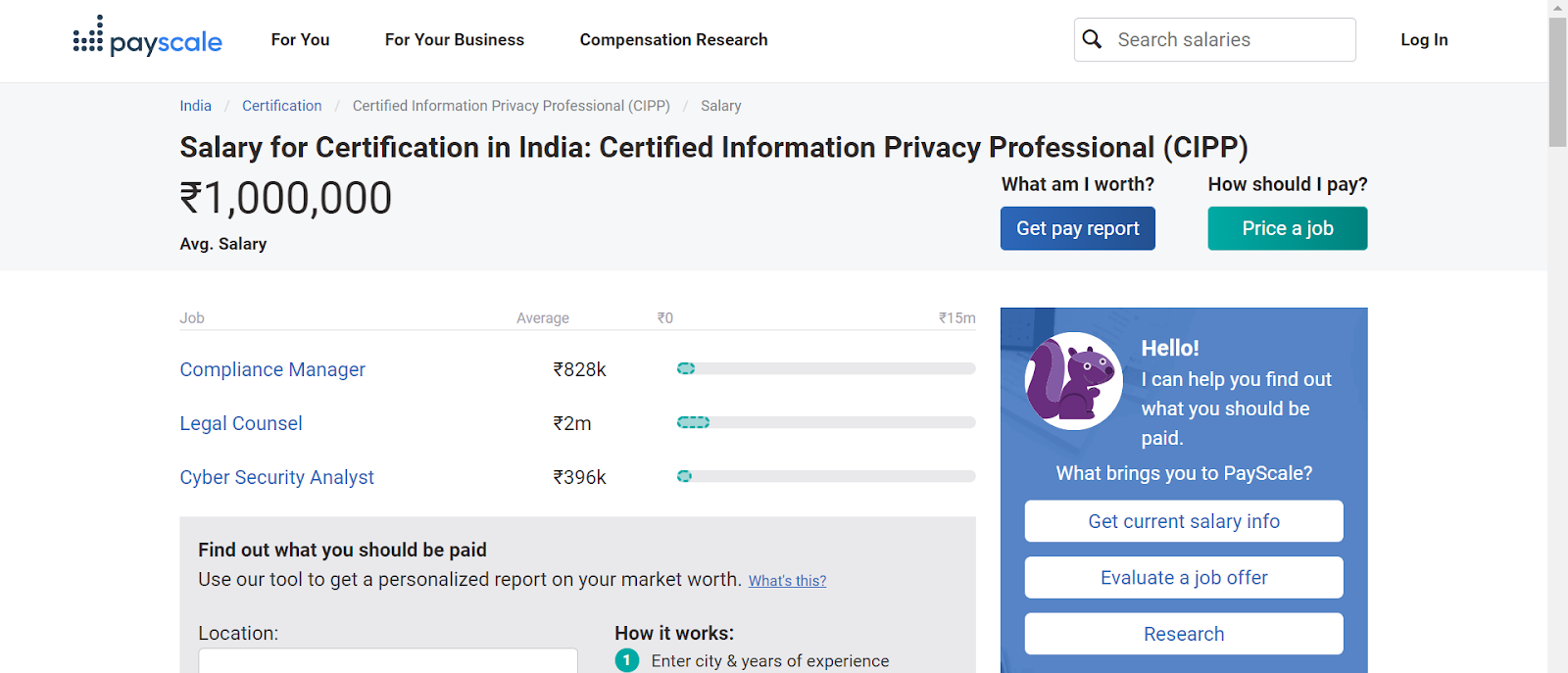Click Price a job button
The height and width of the screenshot is (673, 1568).
tap(1288, 228)
